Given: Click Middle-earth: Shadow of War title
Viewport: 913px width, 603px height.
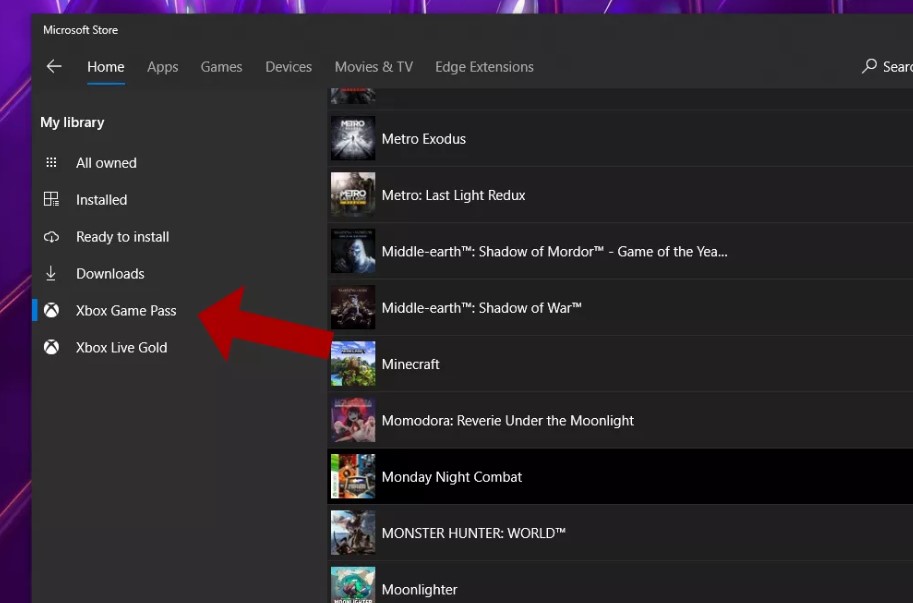Looking at the screenshot, I should (481, 308).
